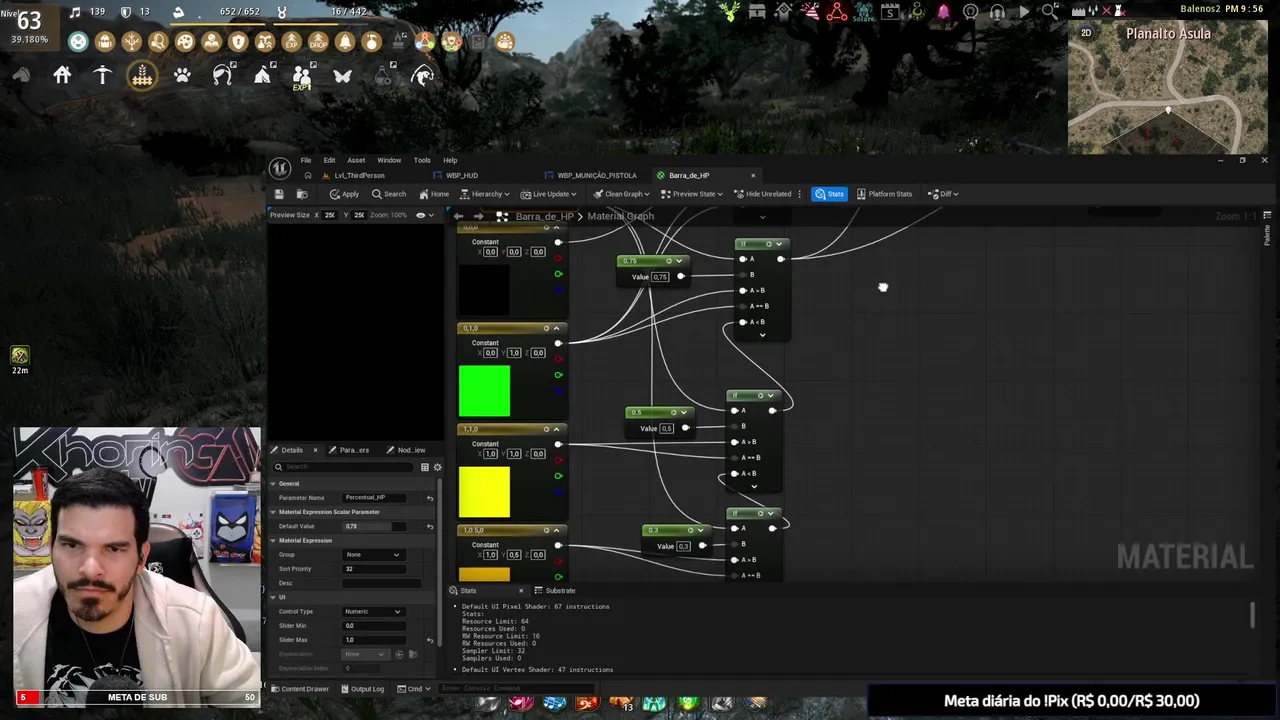This screenshot has width=1280, height=720.
Task: Click the Barra_de_HP breadcrumb
Action: [x=545, y=216]
